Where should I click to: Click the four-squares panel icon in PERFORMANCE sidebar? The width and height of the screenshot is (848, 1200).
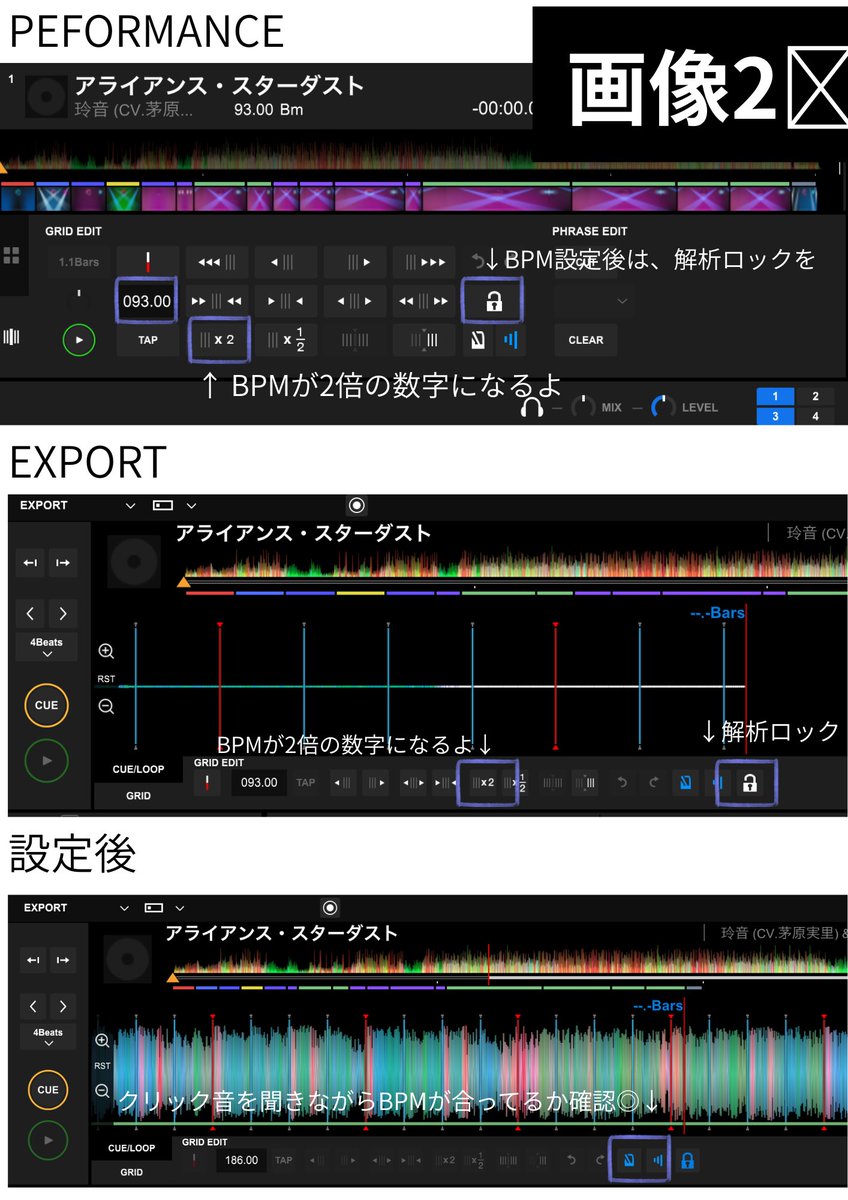click(12, 255)
